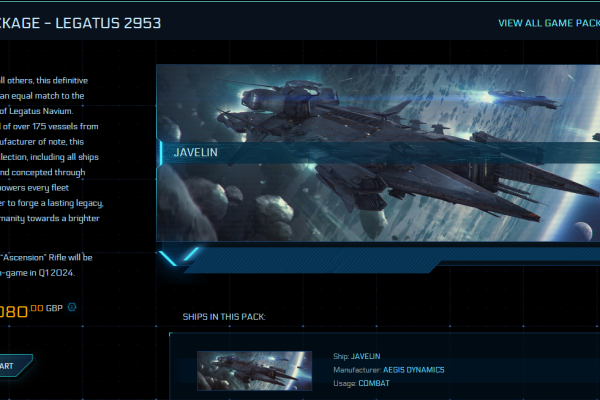Click the large Javelin hero artwork
This screenshot has height=400, width=600.
378,153
